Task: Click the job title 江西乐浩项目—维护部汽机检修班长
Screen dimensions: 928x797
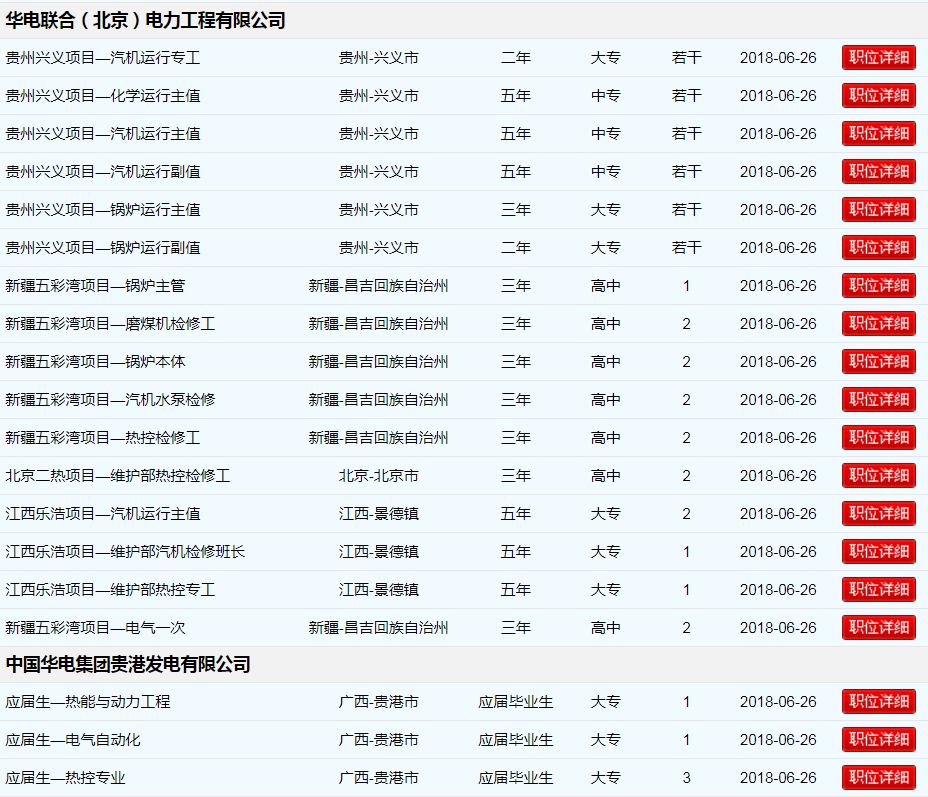Action: click(125, 551)
